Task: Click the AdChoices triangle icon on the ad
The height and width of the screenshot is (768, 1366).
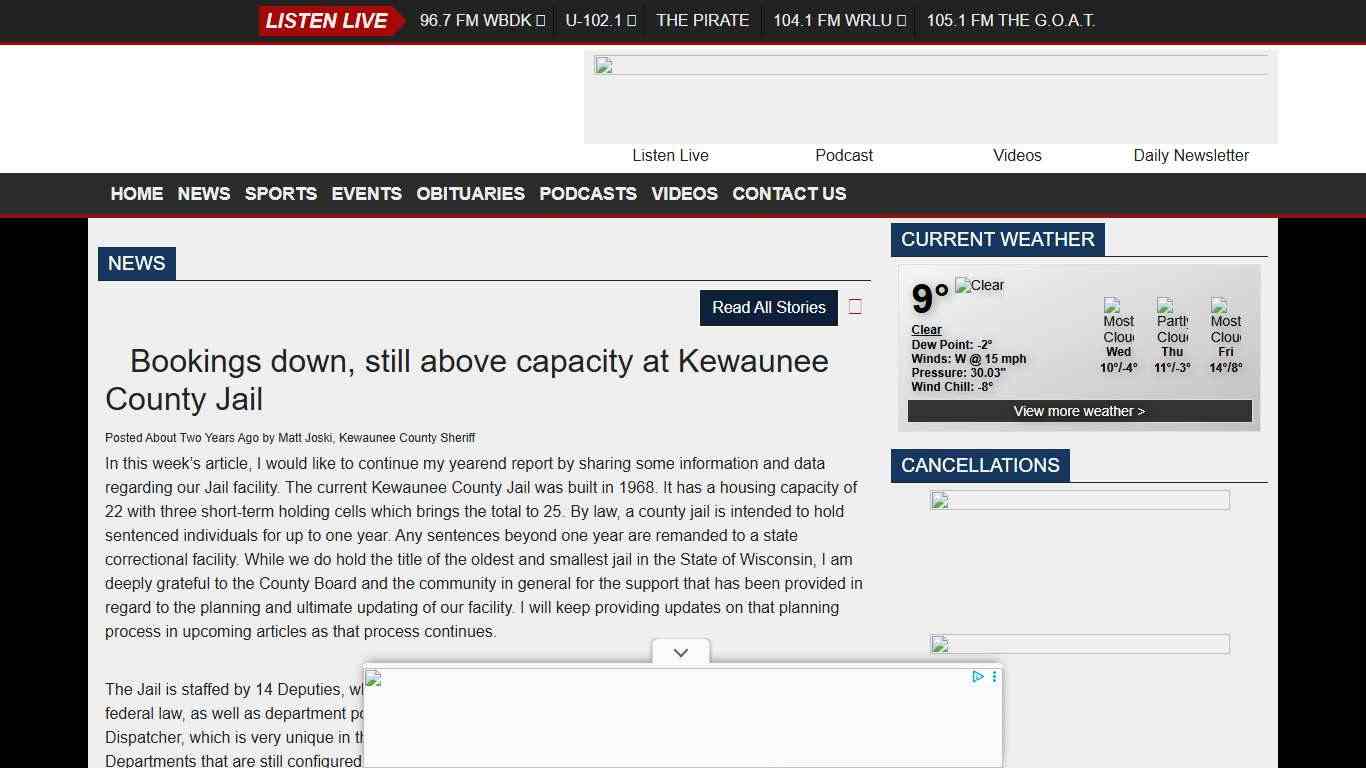Action: point(978,677)
